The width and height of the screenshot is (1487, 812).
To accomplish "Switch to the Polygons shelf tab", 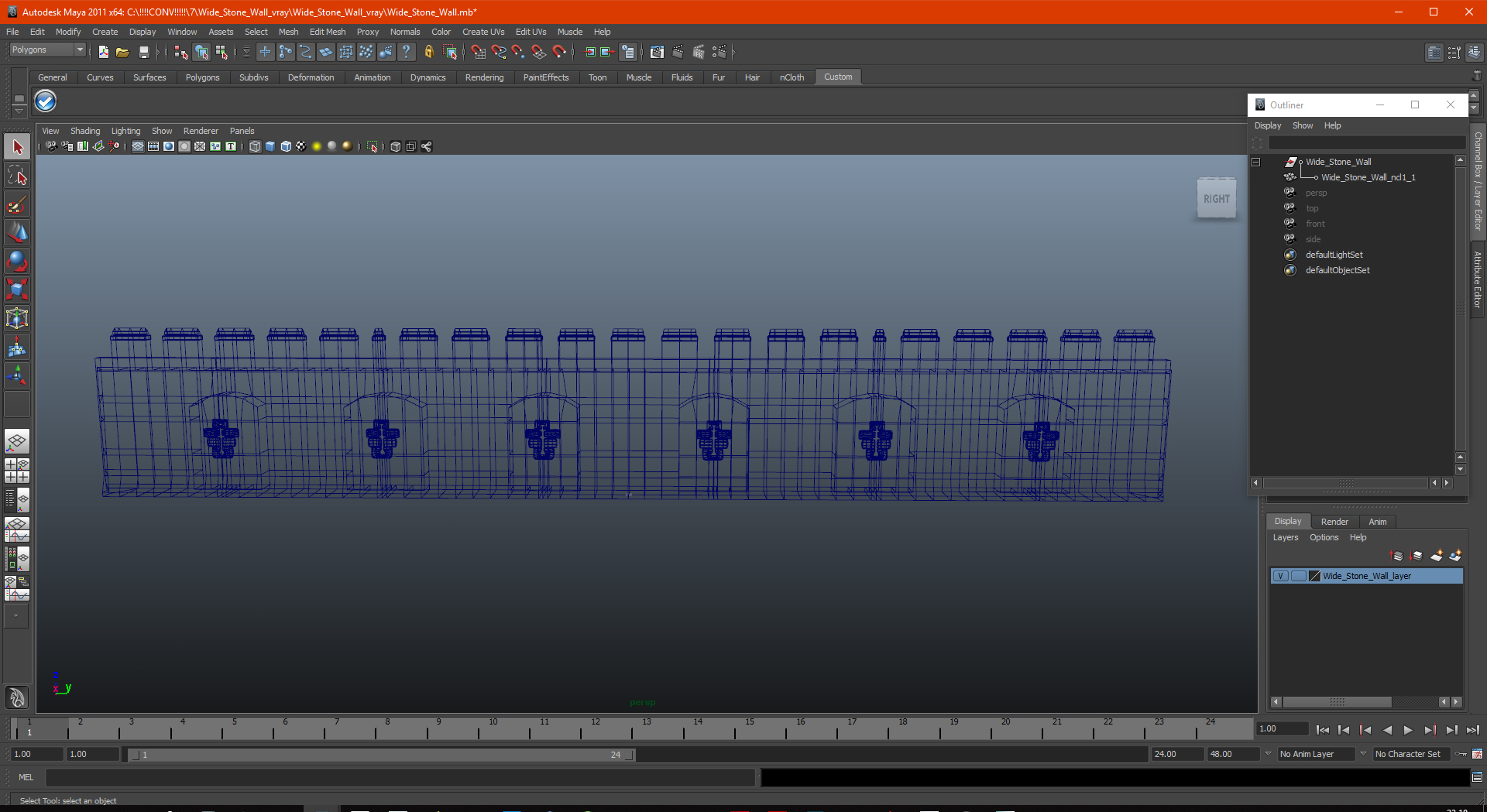I will click(202, 77).
